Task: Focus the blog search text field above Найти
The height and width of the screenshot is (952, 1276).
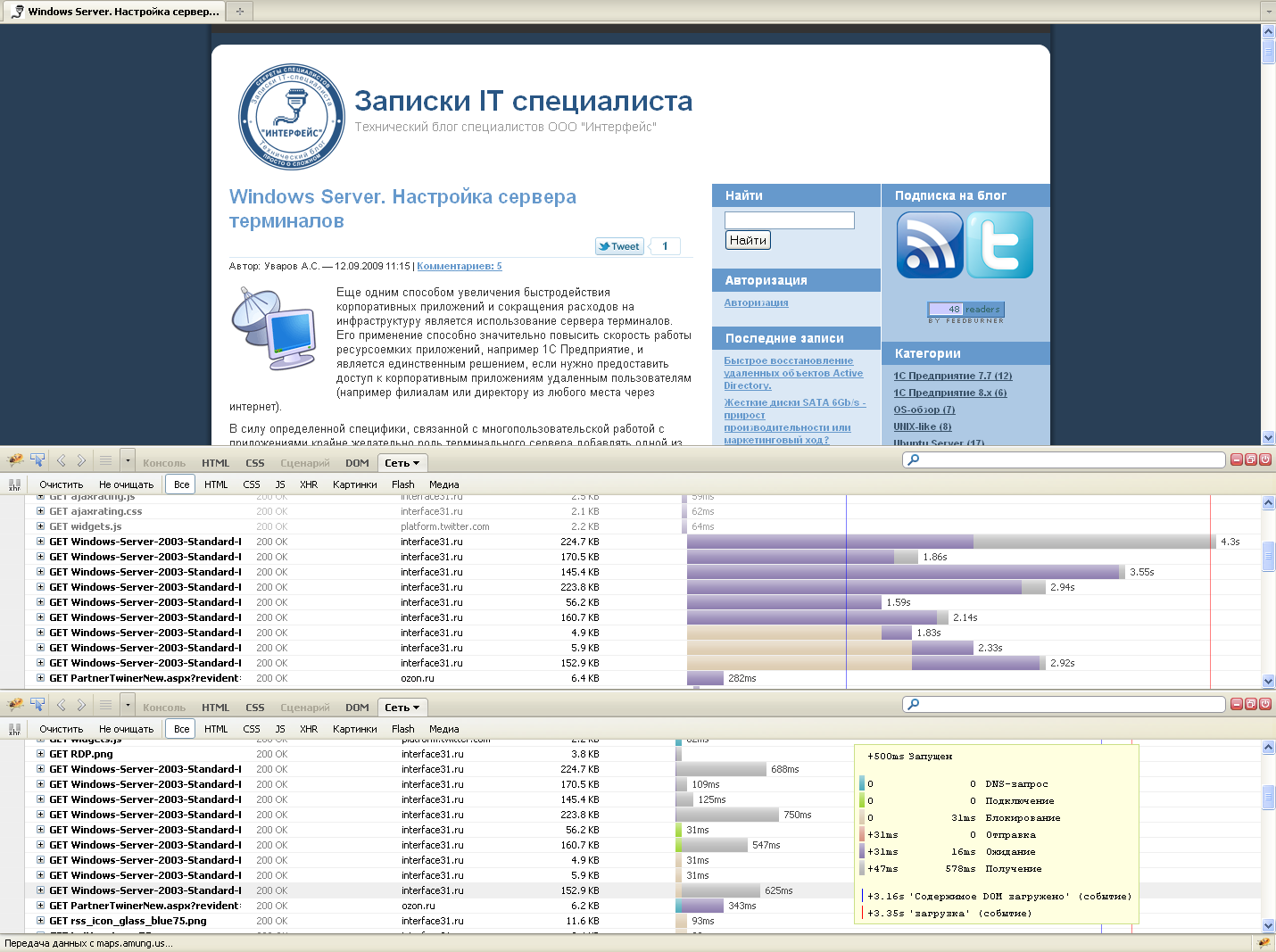Action: 790,220
